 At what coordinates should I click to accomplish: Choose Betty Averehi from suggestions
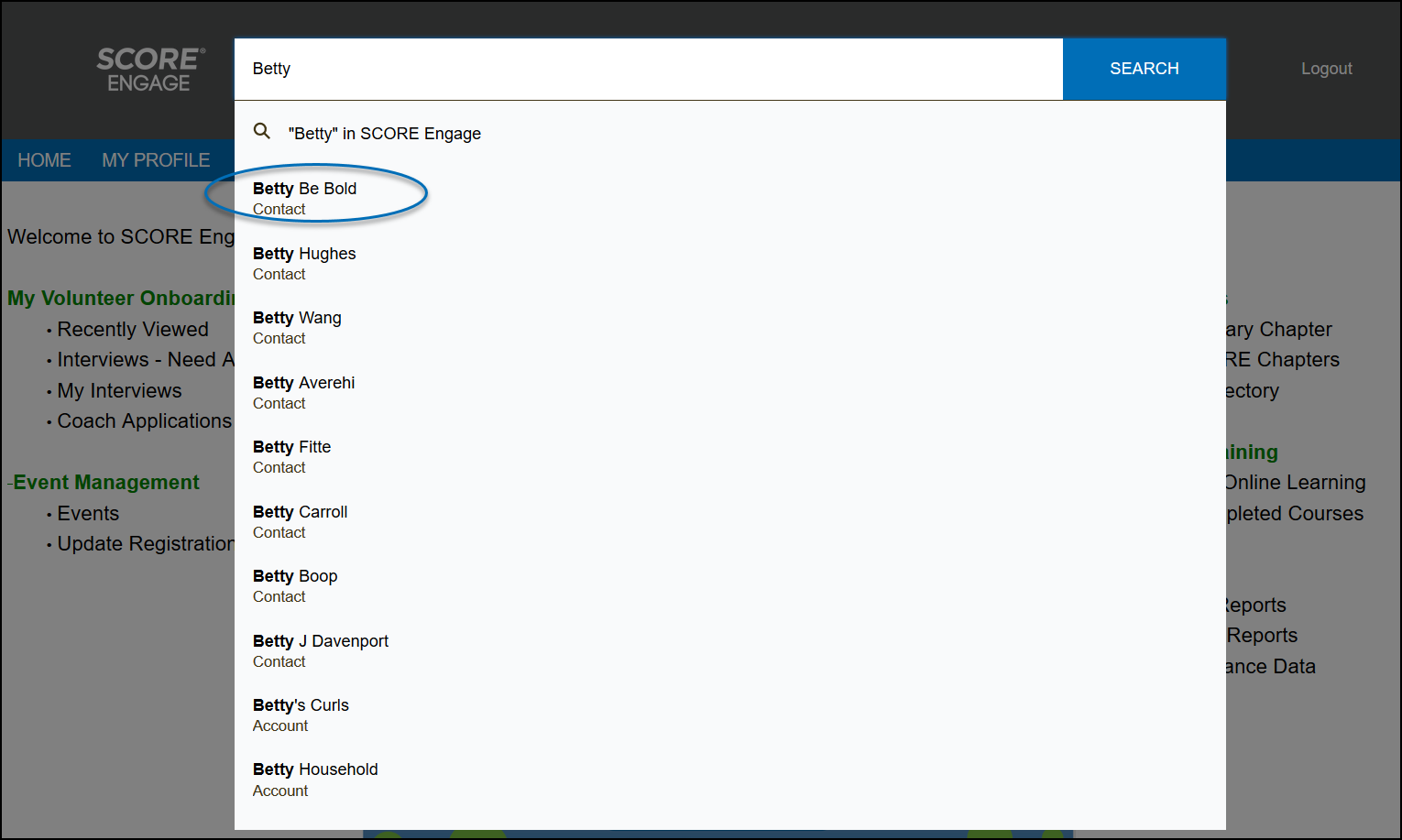[x=730, y=392]
